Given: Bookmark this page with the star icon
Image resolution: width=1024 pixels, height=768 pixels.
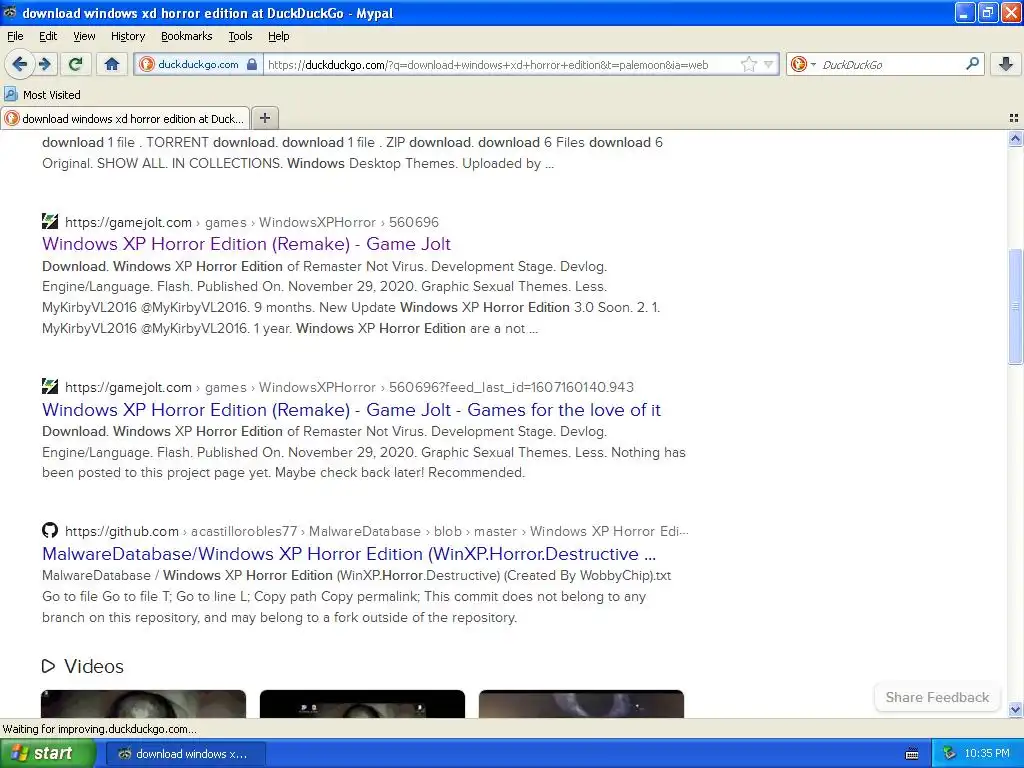Looking at the screenshot, I should tap(748, 64).
